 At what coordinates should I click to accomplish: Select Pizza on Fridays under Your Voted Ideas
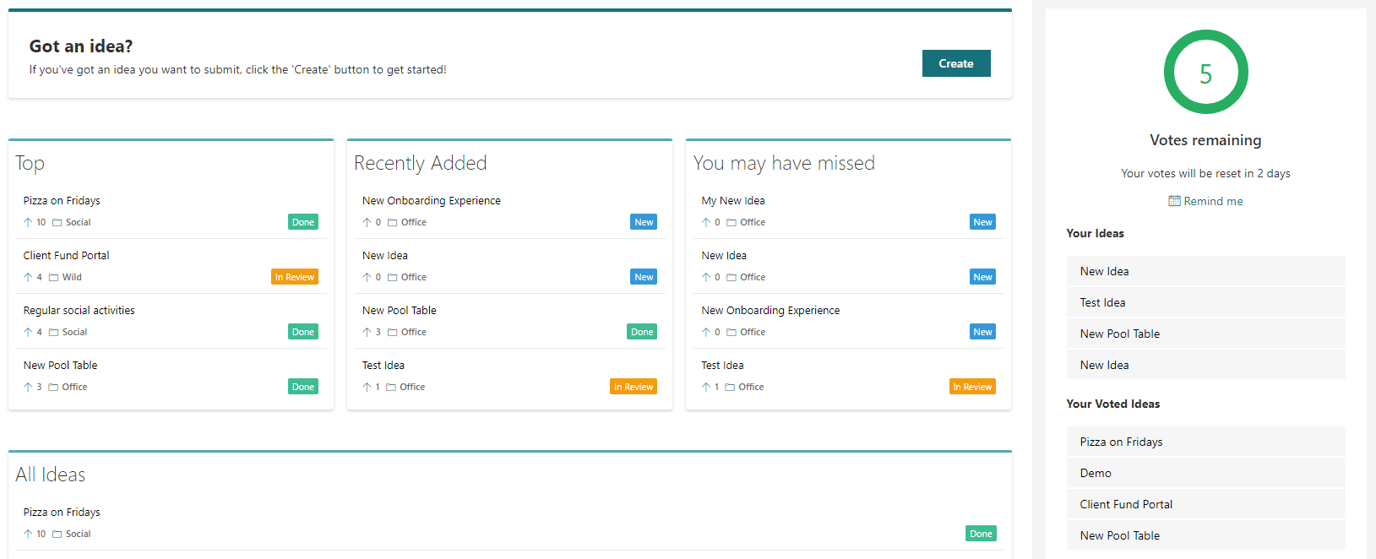1121,441
